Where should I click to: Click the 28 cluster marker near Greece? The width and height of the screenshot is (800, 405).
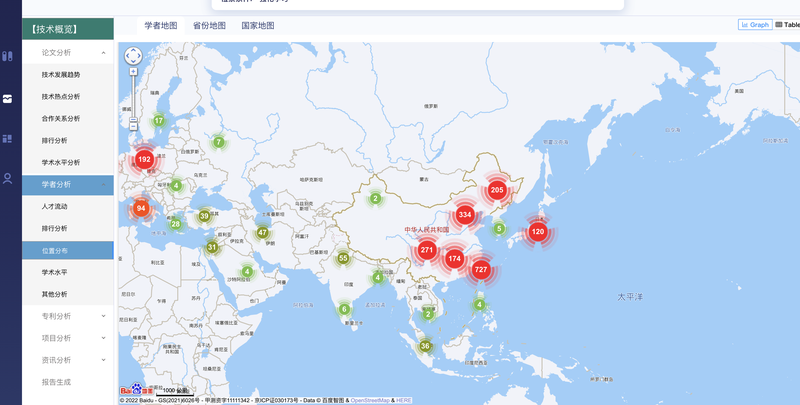pos(176,224)
